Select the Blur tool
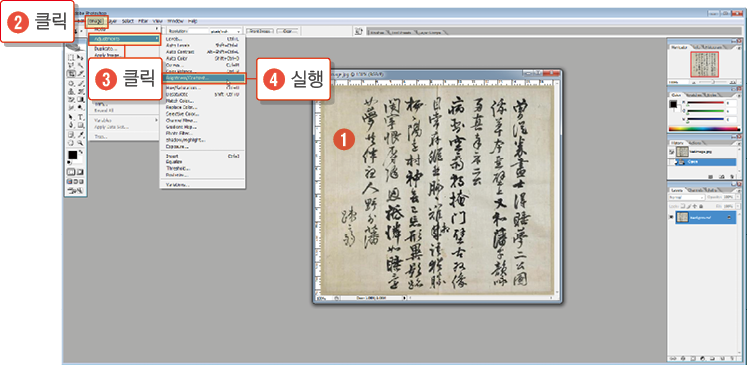Screen dimensions: 747x365 pos(71,107)
